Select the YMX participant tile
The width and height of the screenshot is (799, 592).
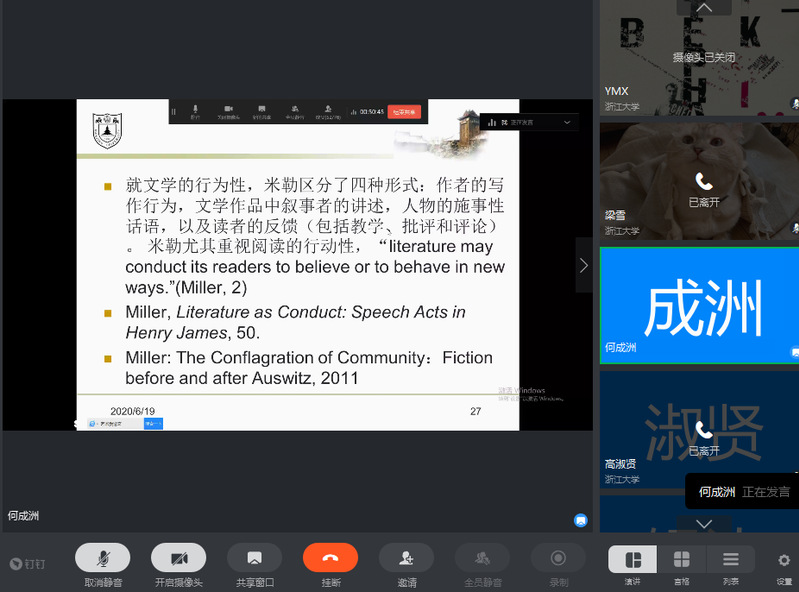(698, 58)
